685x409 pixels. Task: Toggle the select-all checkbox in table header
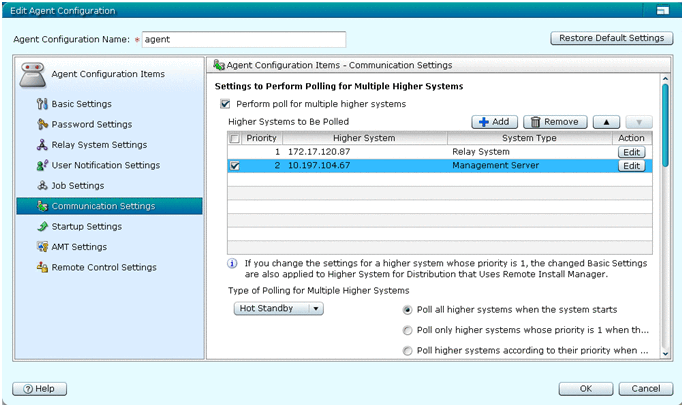(234, 138)
